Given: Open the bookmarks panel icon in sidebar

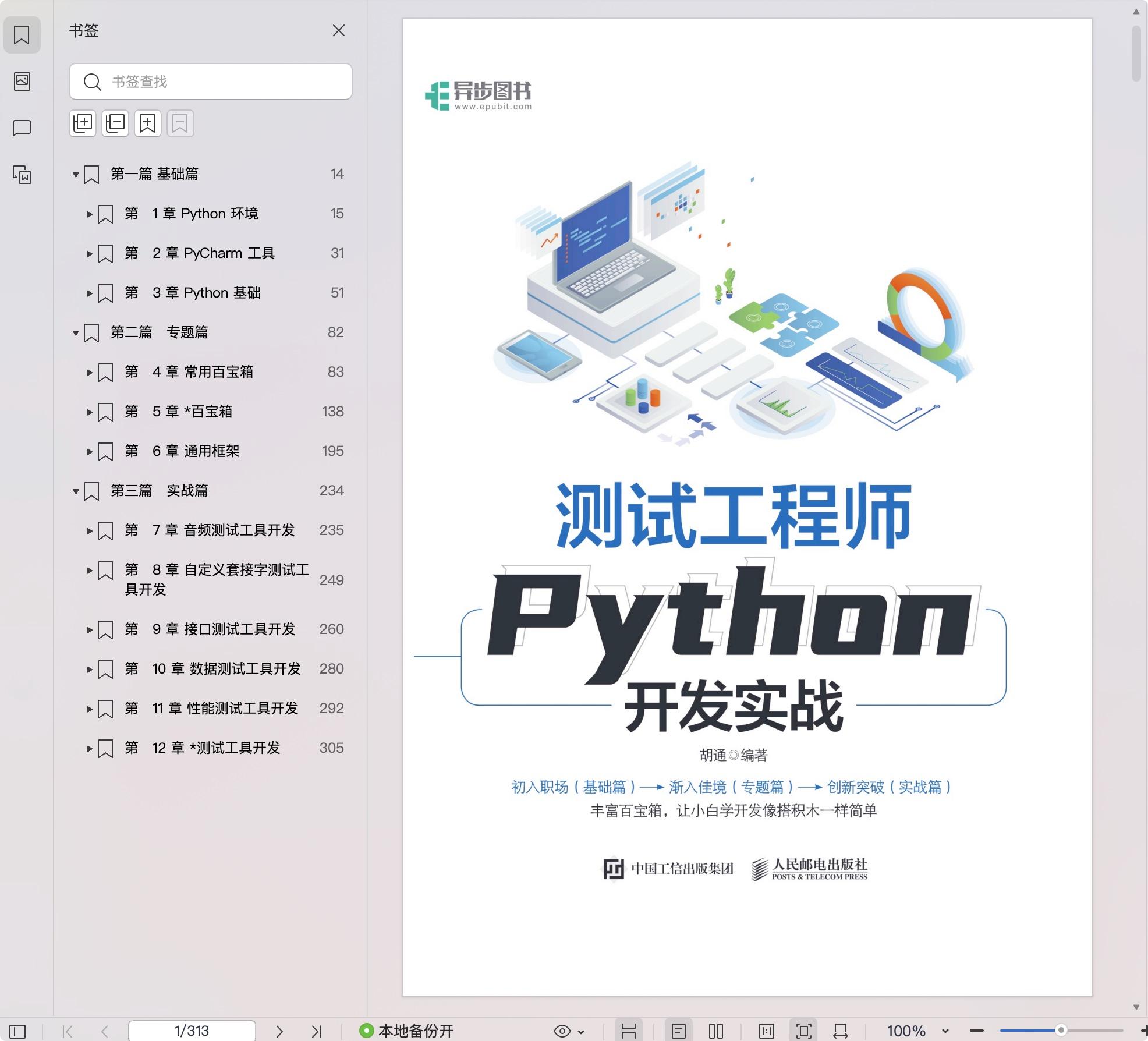Looking at the screenshot, I should (x=22, y=35).
